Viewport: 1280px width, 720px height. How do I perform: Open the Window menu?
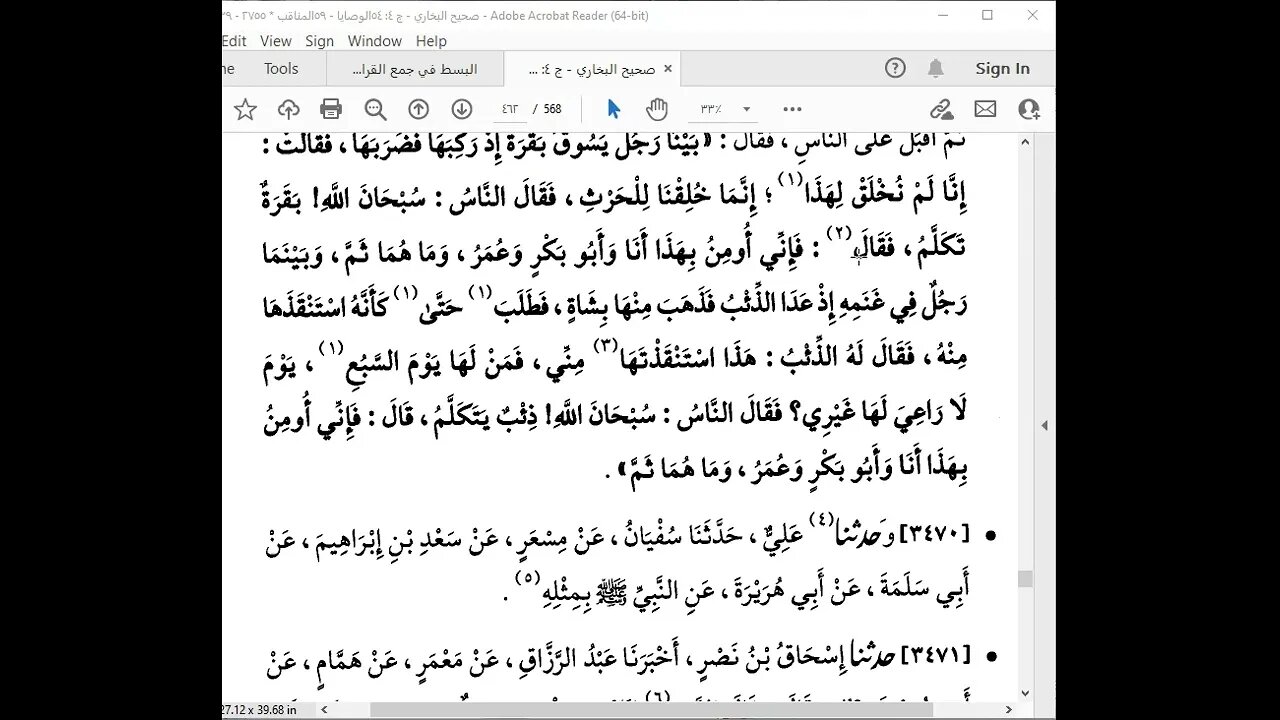[375, 41]
